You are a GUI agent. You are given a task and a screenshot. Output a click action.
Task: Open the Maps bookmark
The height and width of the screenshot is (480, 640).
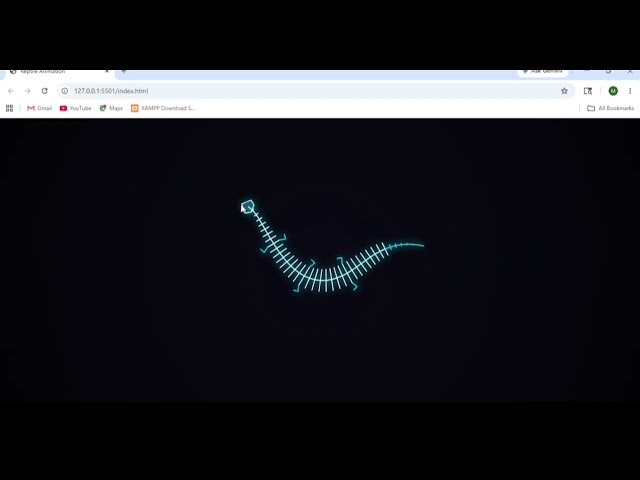pos(111,108)
